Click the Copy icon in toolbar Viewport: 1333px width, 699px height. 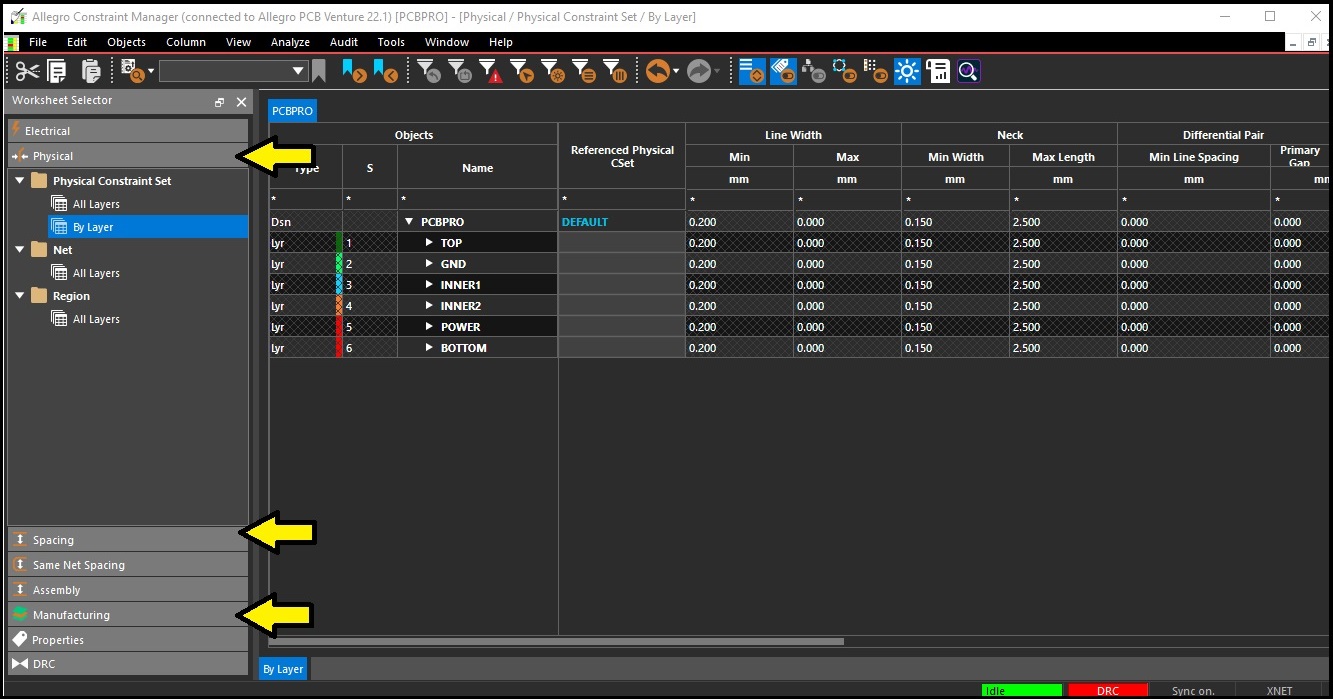point(57,71)
